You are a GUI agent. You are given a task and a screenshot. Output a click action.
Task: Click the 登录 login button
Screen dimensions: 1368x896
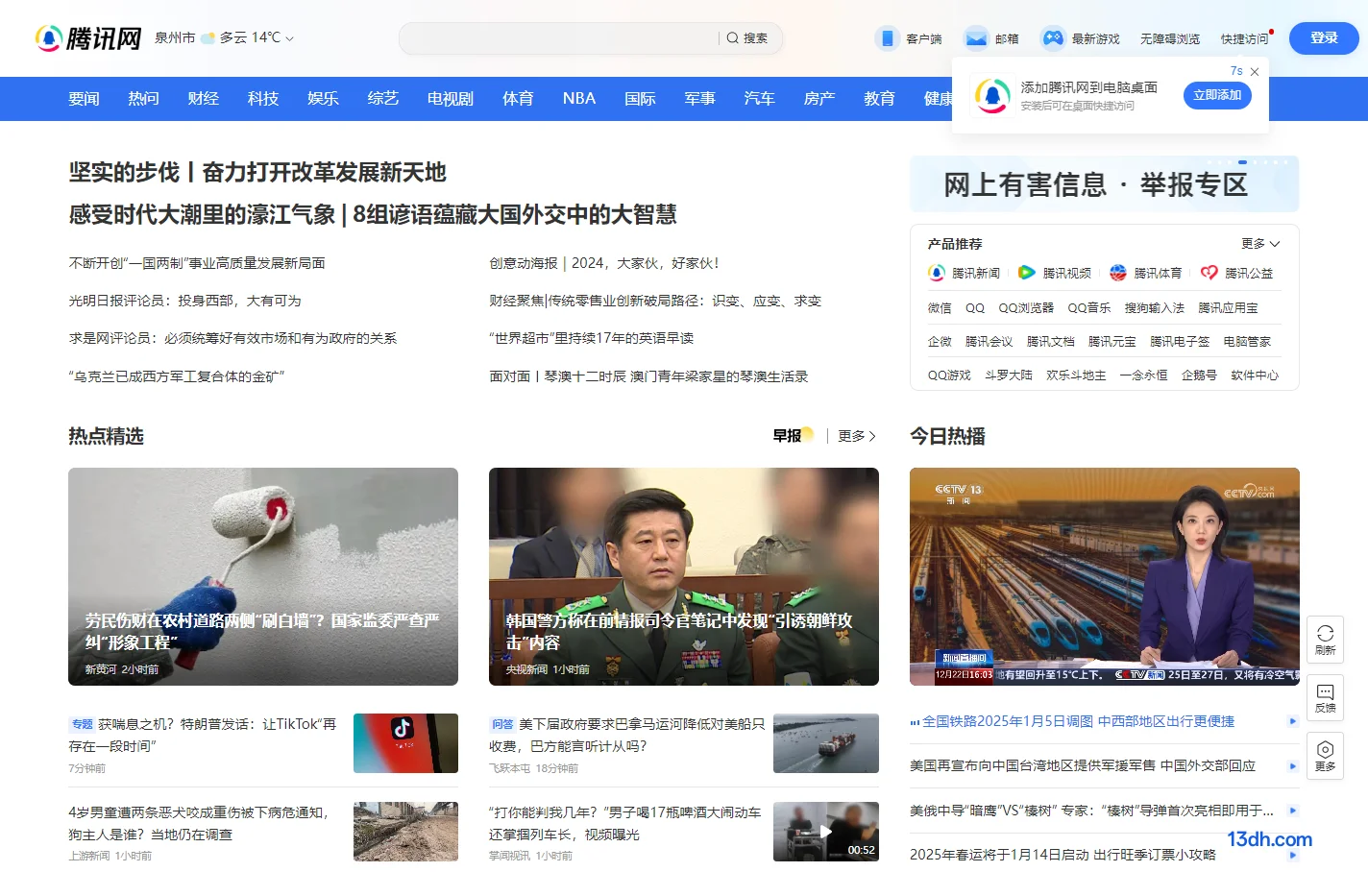coord(1324,37)
